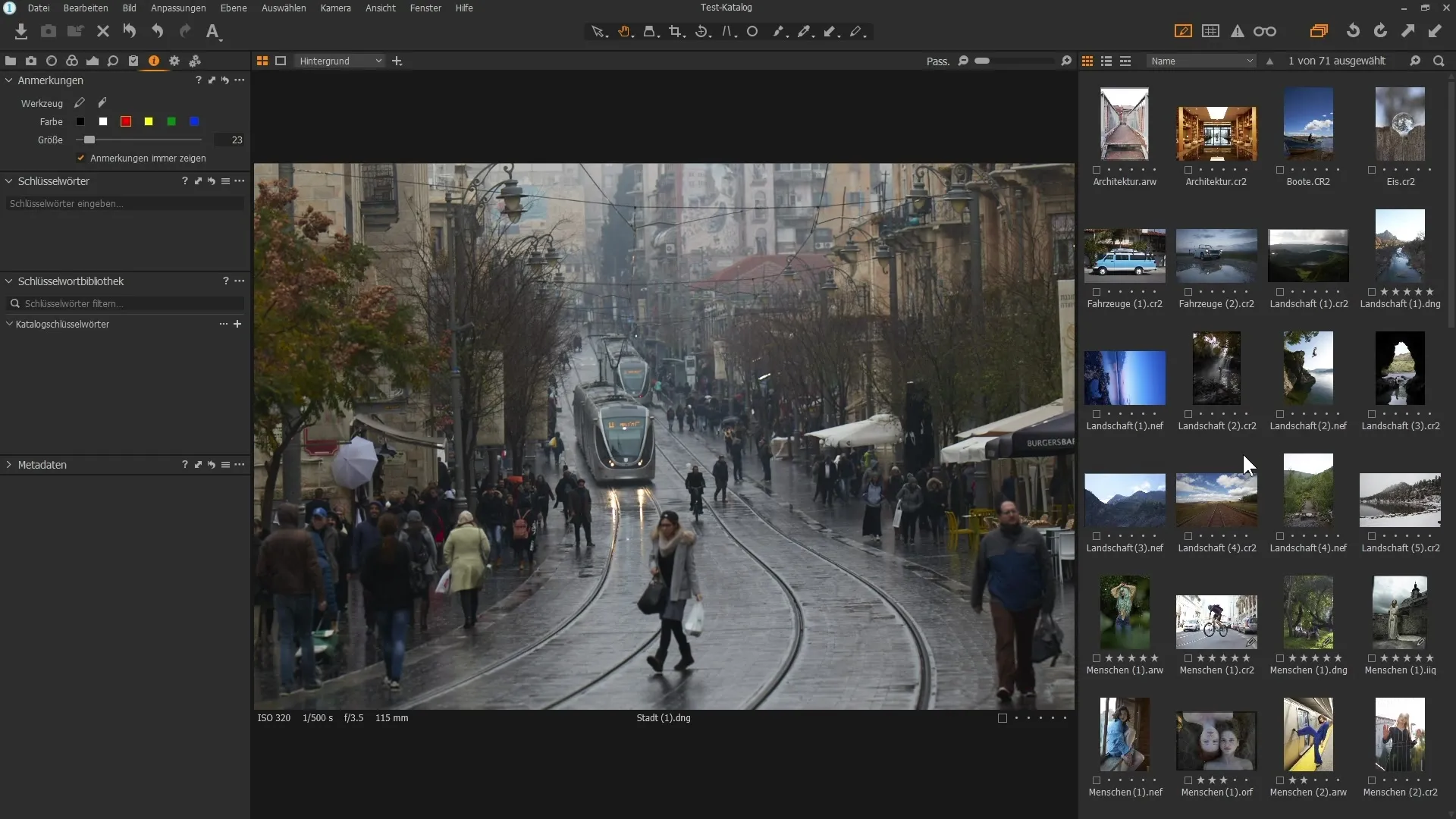1456x819 pixels.
Task: Toggle exposure warning triangle icon
Action: [1238, 31]
